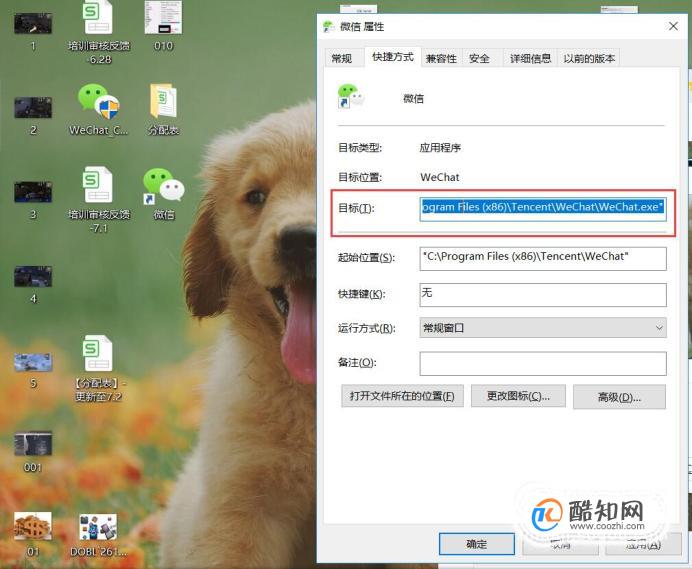Click the 目标(T) target path field
Viewport: 692px width, 569px height.
point(543,209)
